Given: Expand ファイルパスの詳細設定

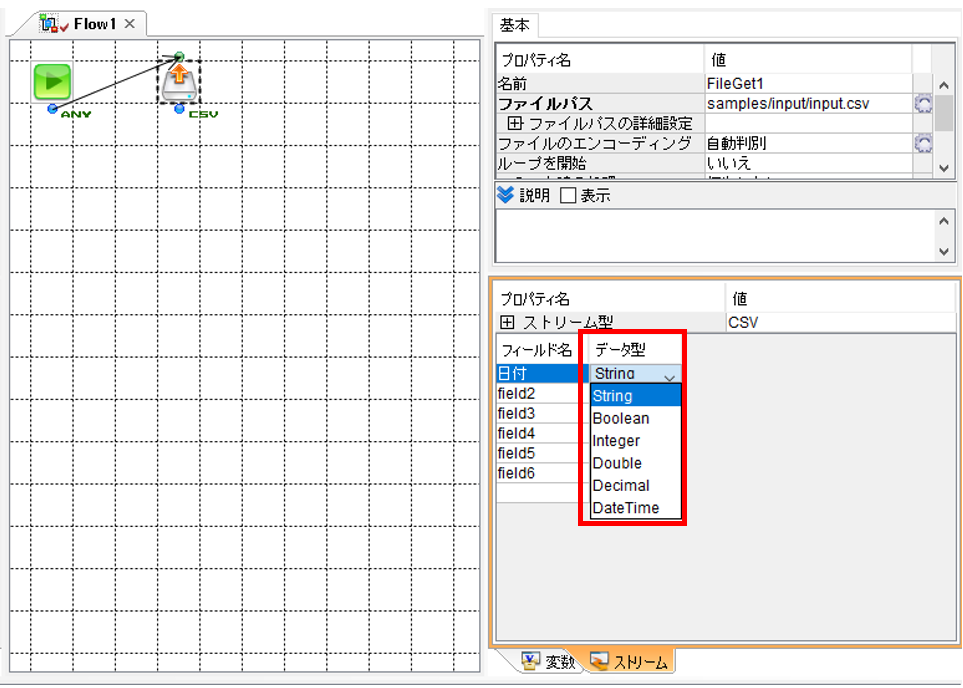Looking at the screenshot, I should (515, 123).
